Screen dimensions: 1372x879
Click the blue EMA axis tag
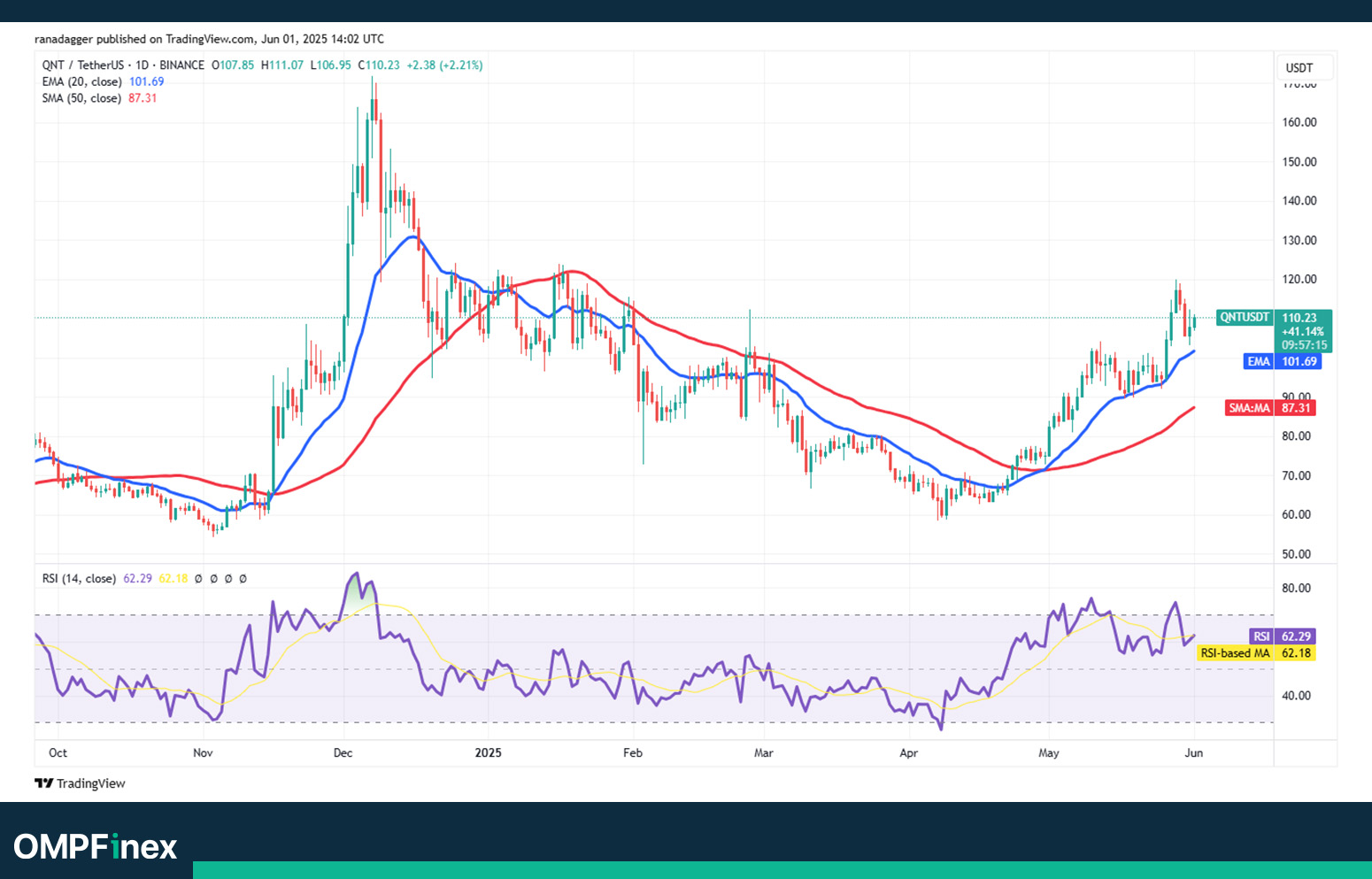[1259, 361]
